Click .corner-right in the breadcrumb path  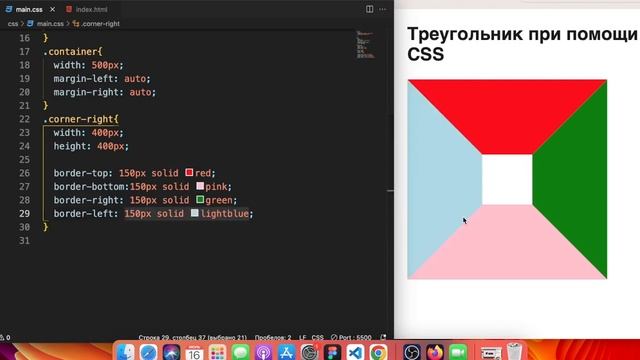click(x=100, y=24)
